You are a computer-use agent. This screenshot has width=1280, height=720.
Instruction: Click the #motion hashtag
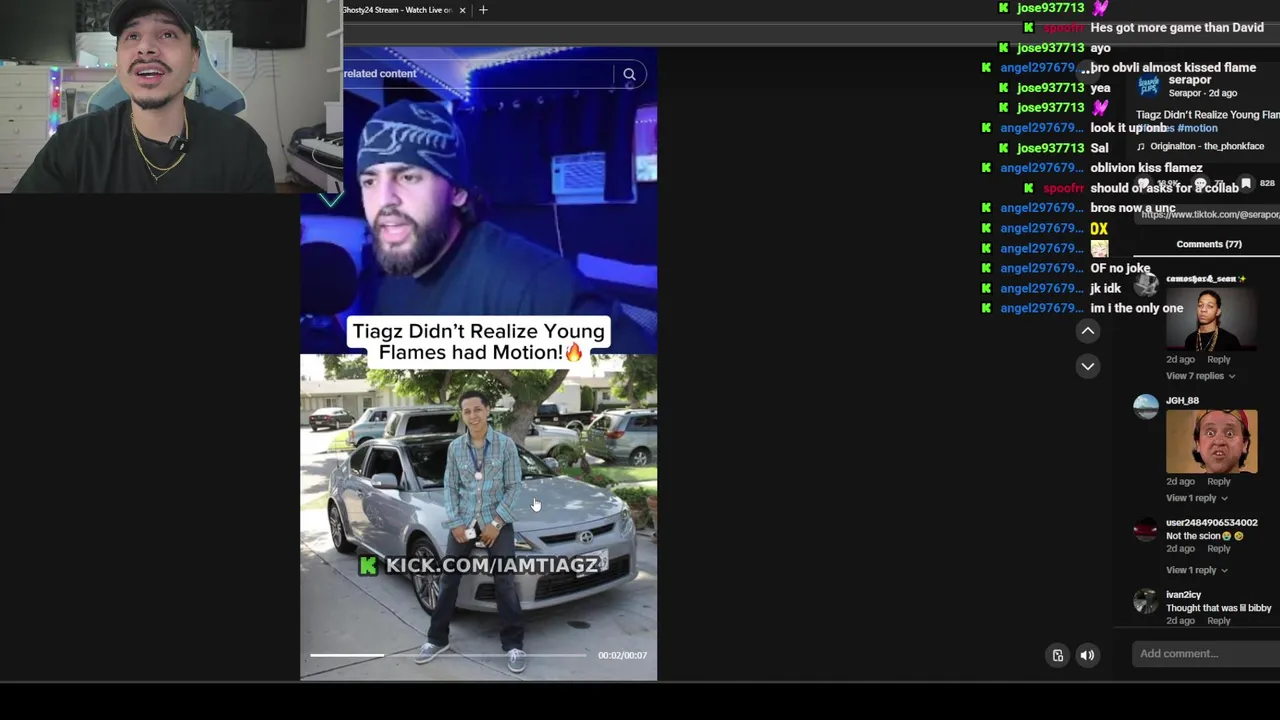pyautogui.click(x=1197, y=128)
